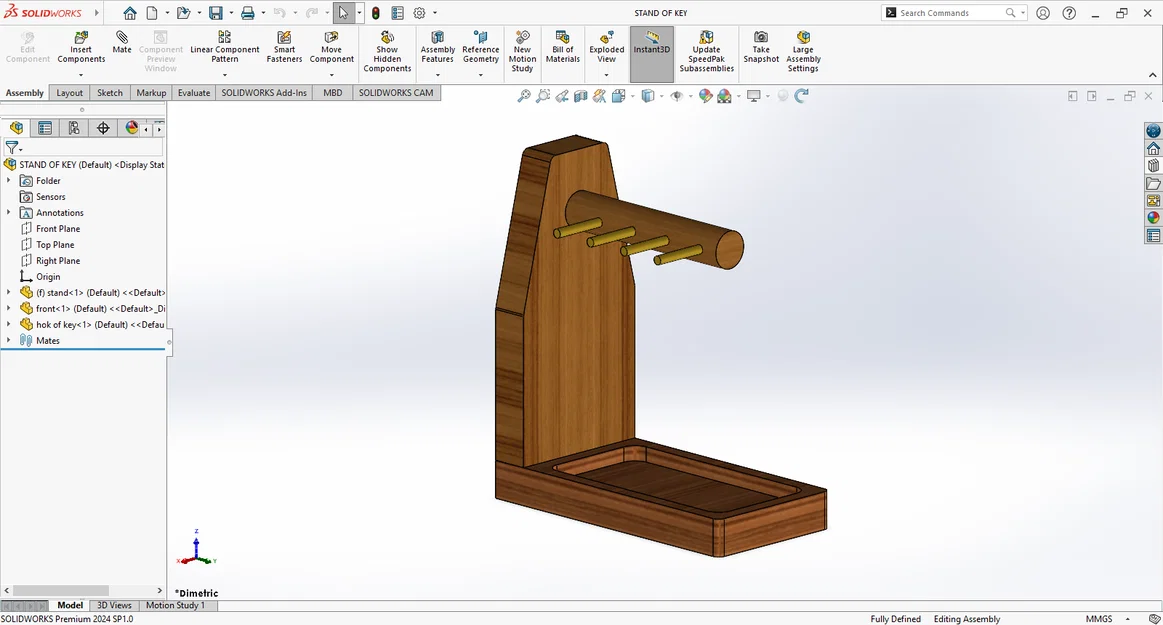Toggle Exploded View

pos(607,48)
